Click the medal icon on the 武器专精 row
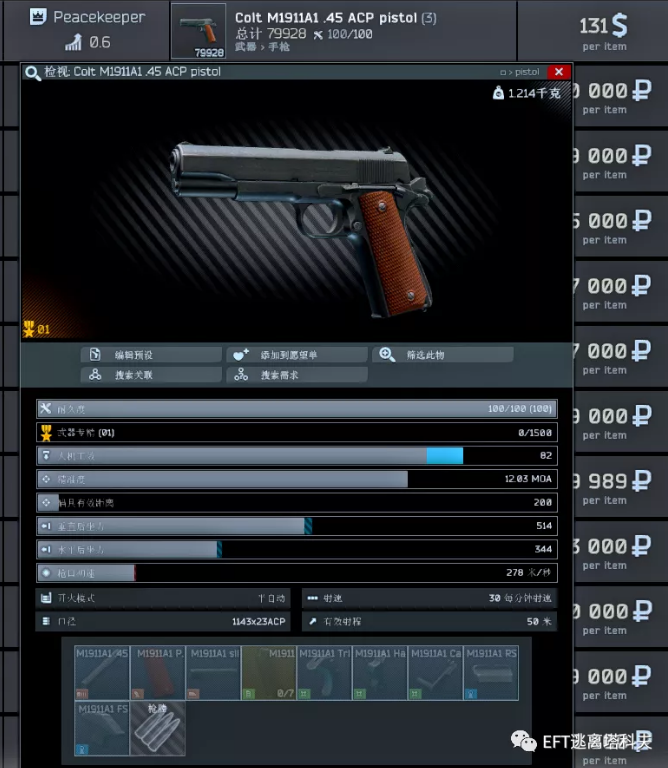The width and height of the screenshot is (668, 768). coord(46,432)
